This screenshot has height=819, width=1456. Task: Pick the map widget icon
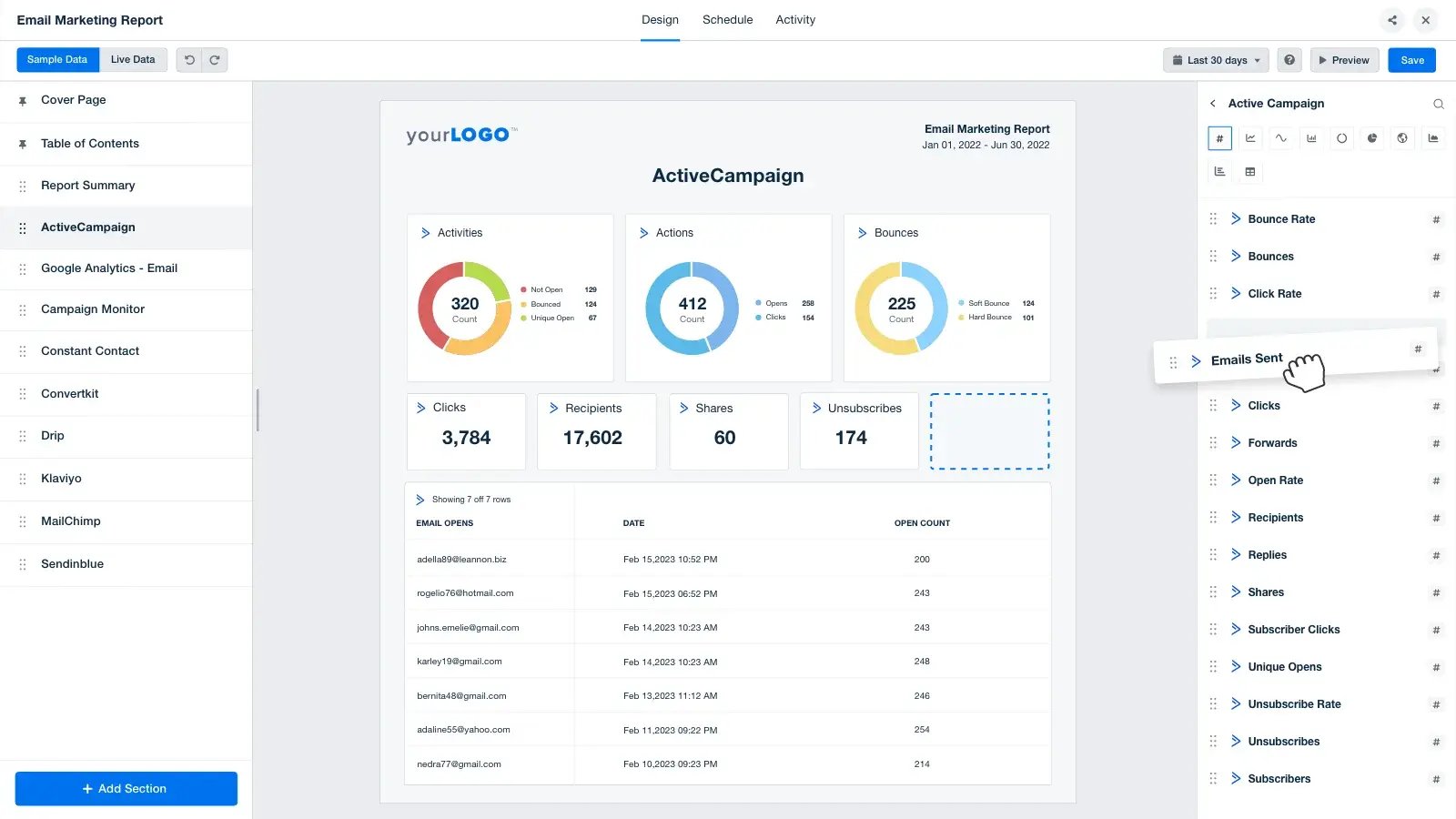(x=1401, y=138)
